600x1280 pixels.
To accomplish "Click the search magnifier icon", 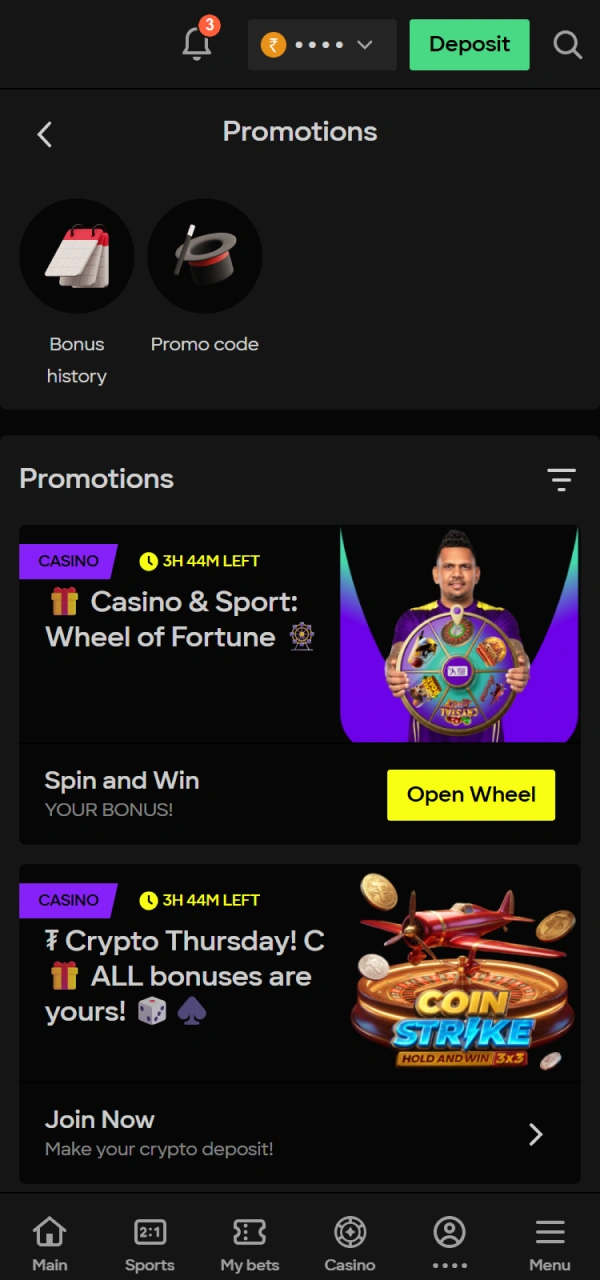I will coord(567,45).
